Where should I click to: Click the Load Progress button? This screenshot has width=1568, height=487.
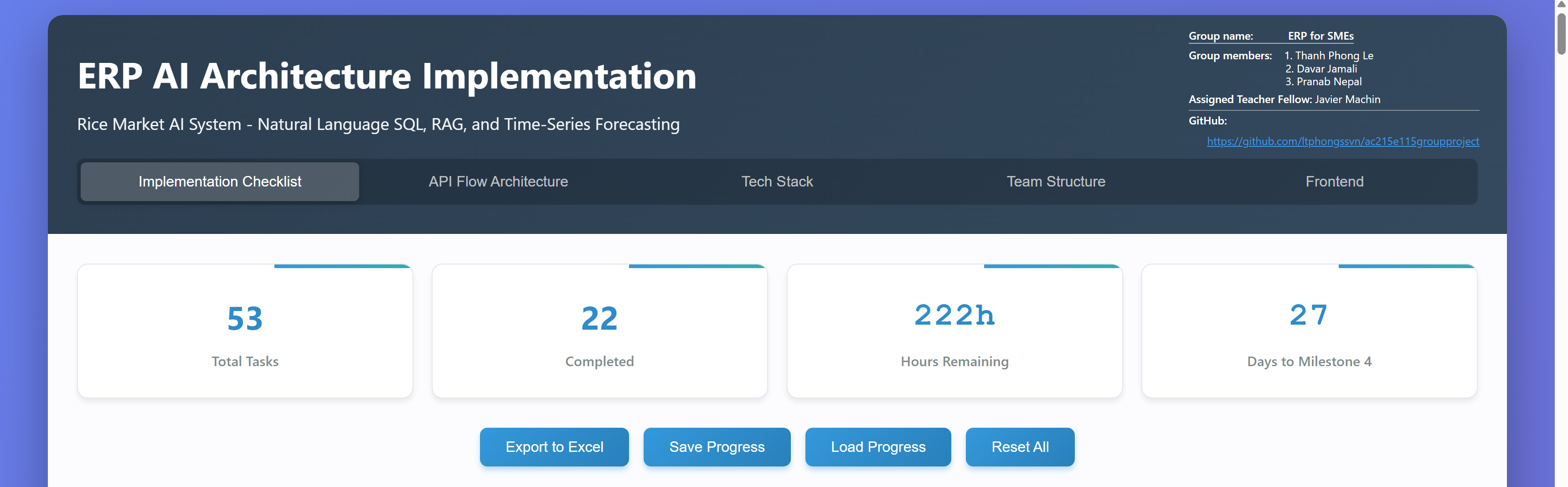878,447
